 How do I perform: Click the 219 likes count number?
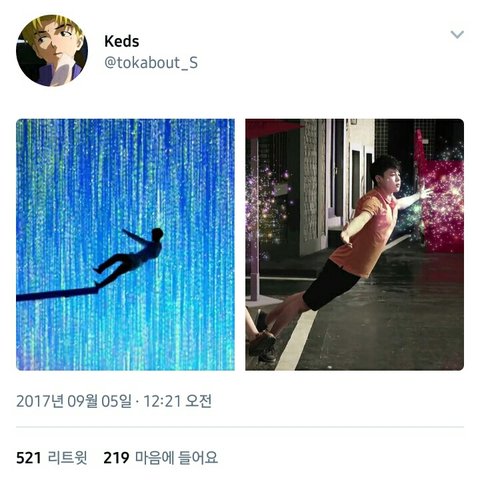(116, 458)
